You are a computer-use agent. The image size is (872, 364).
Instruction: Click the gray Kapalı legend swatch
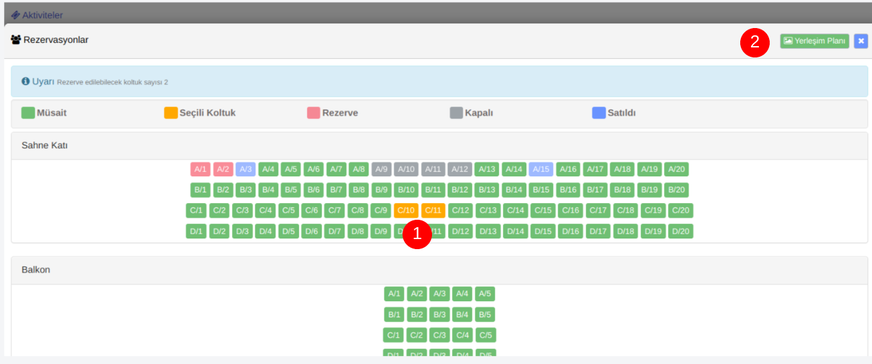(457, 113)
